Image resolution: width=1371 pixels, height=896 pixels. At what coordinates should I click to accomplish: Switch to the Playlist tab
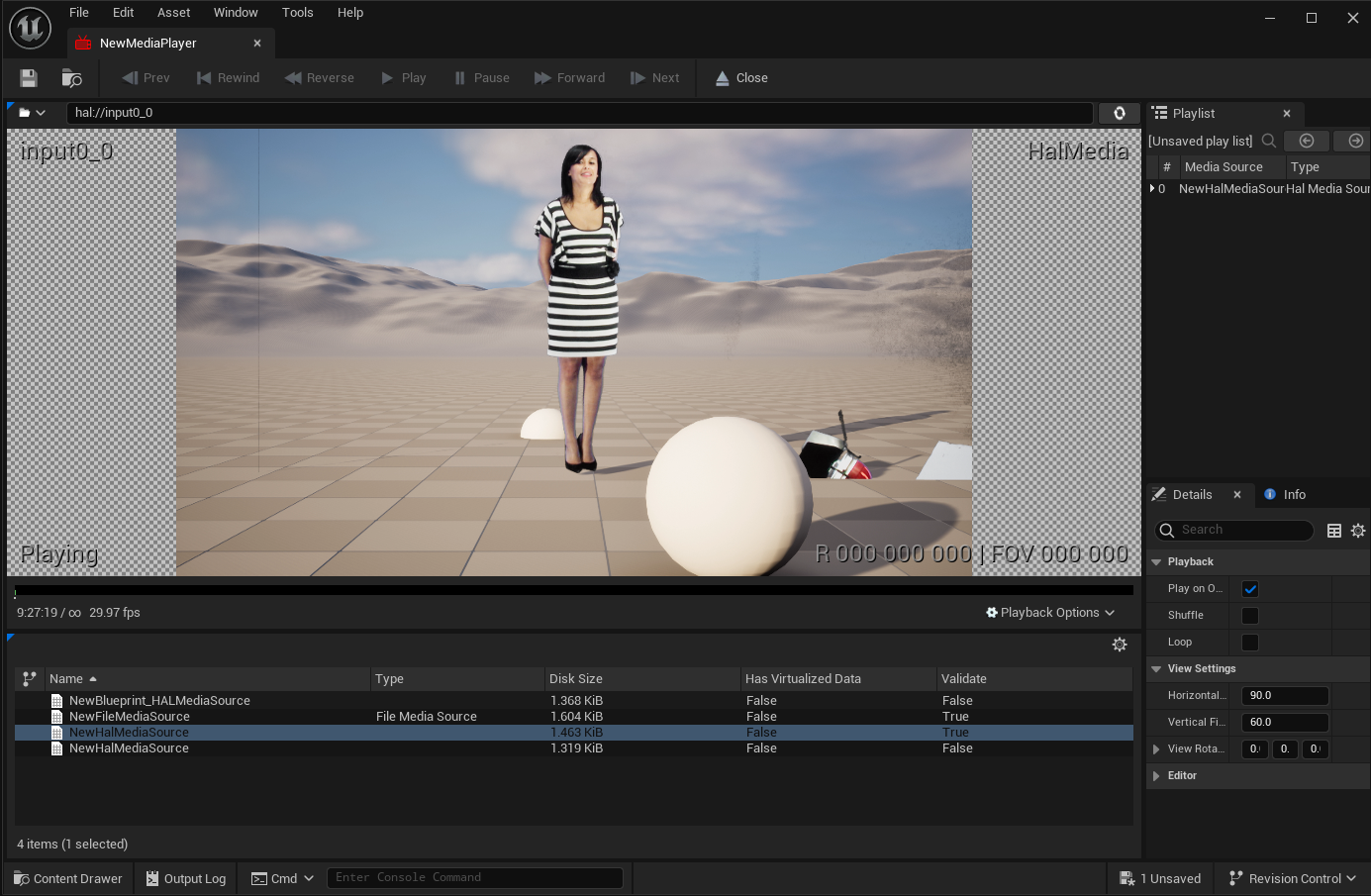(x=1194, y=114)
